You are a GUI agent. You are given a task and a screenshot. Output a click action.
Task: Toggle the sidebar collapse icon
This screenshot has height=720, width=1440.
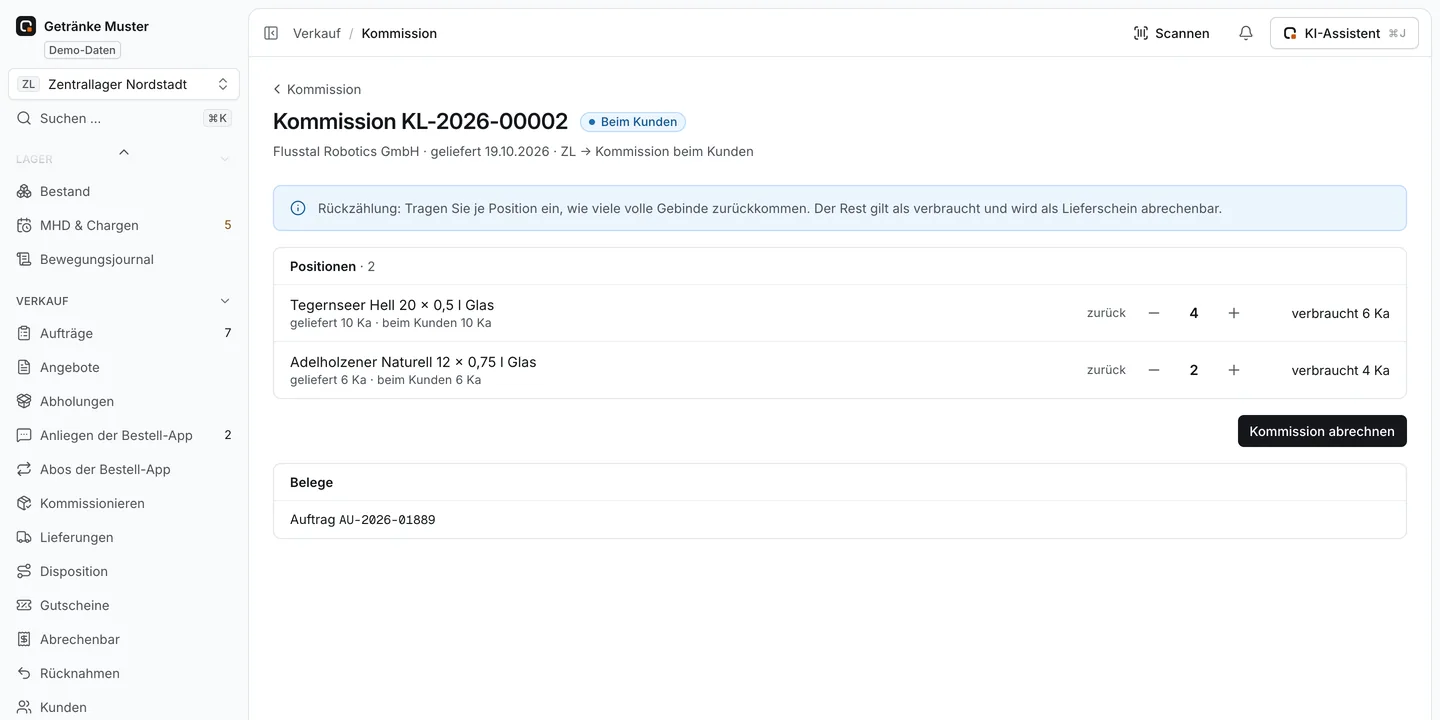click(x=271, y=33)
